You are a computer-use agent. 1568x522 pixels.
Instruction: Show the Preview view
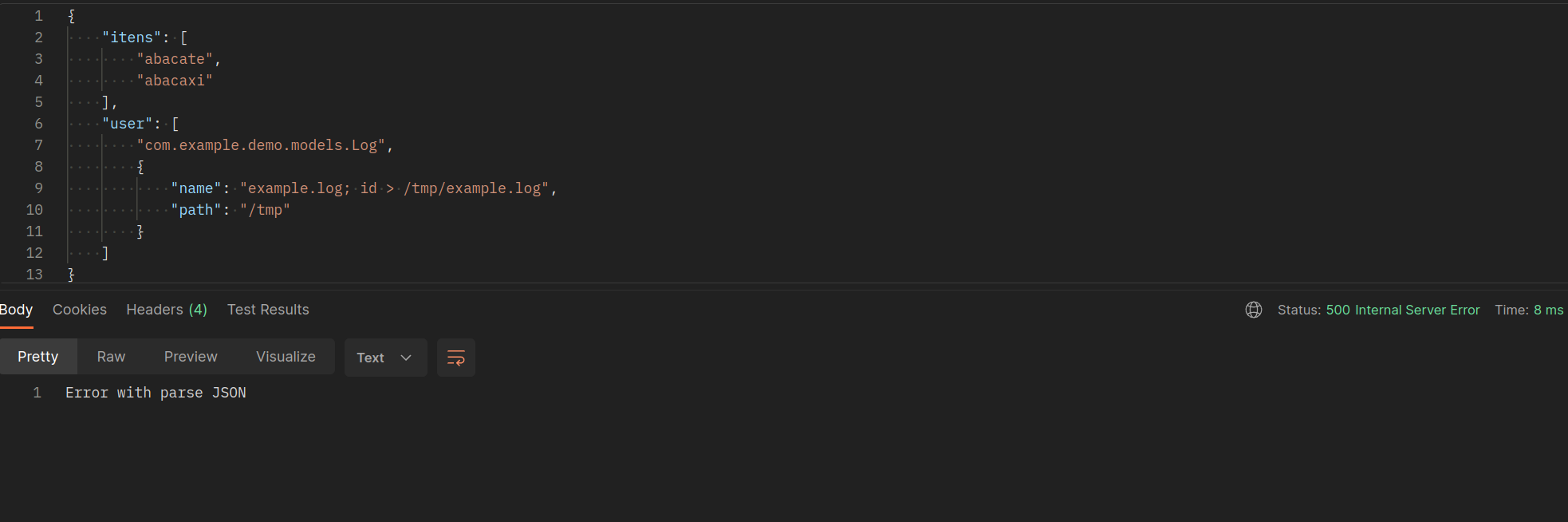(x=191, y=357)
